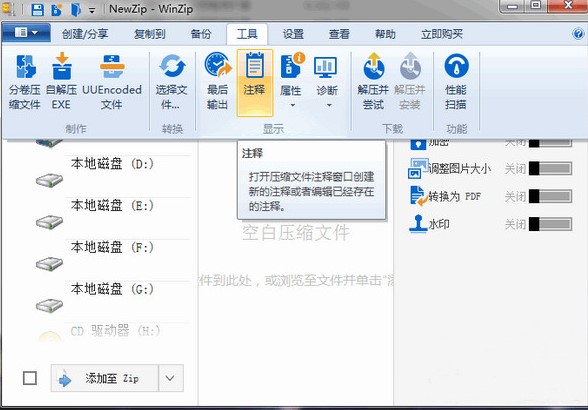Tick the checkbox beside 添加至 Zip

(30, 378)
